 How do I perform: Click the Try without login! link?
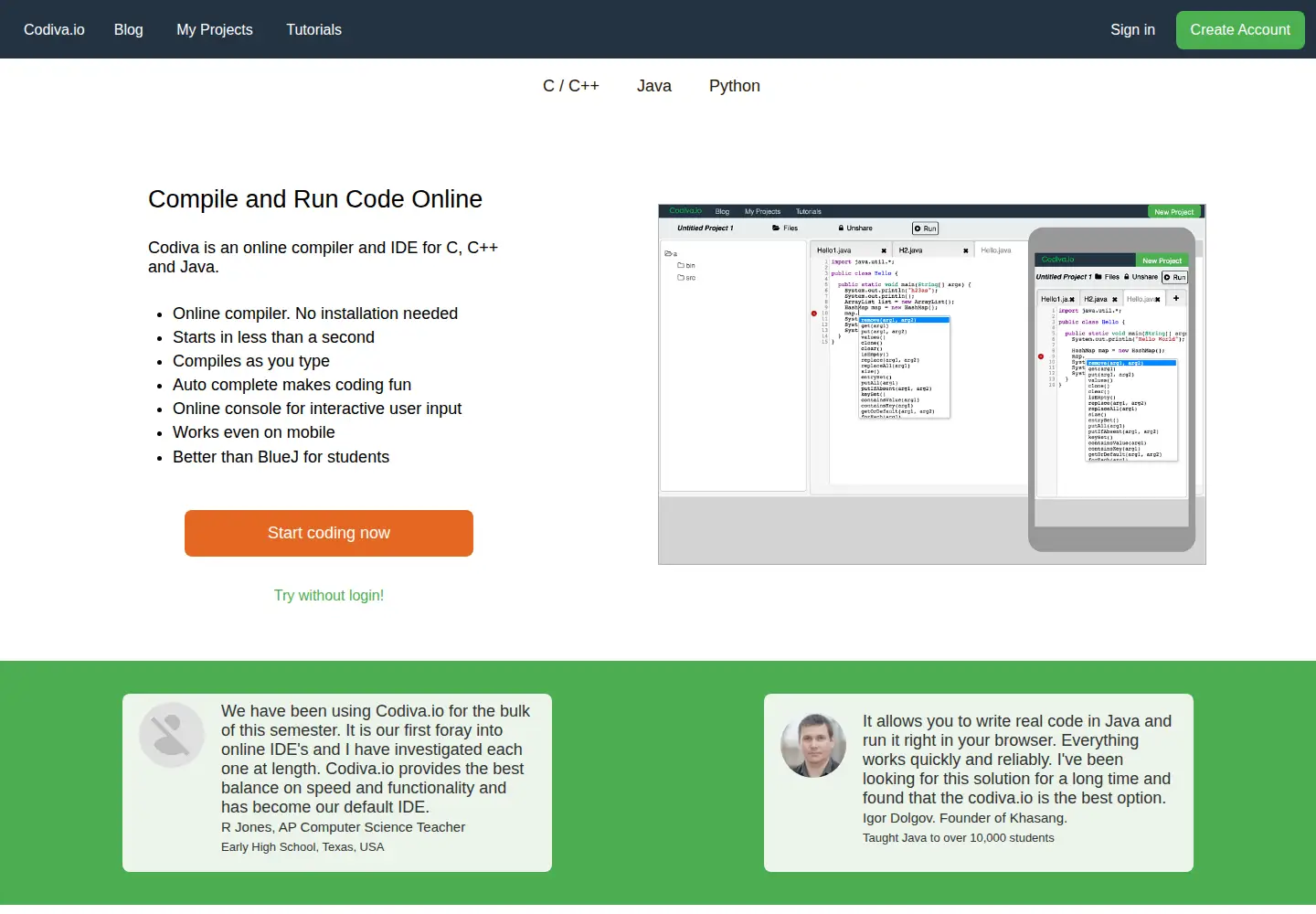click(329, 595)
